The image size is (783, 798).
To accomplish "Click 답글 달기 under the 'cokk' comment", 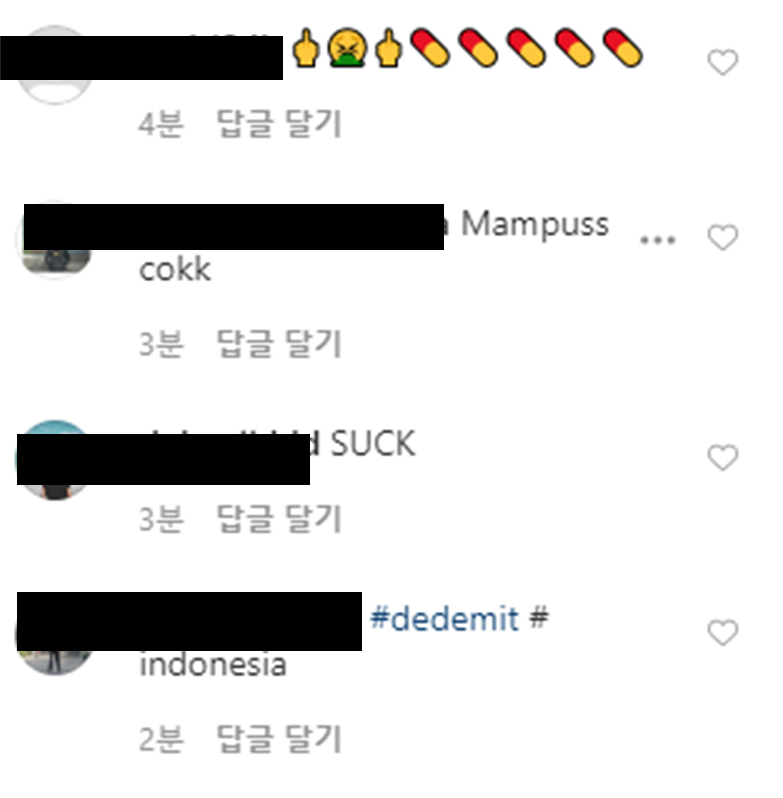I will pyautogui.click(x=279, y=343).
